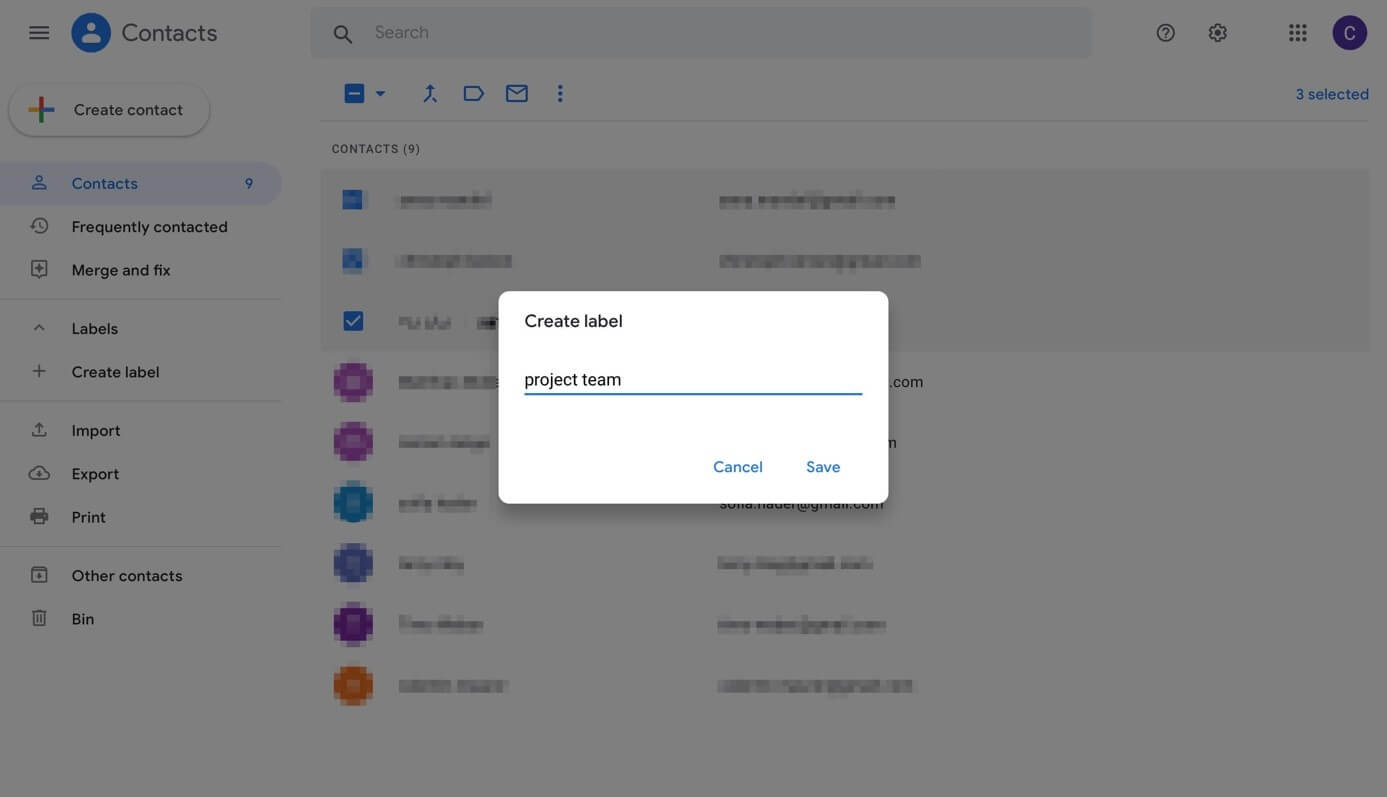Open the selection dropdown arrow

pyautogui.click(x=380, y=93)
